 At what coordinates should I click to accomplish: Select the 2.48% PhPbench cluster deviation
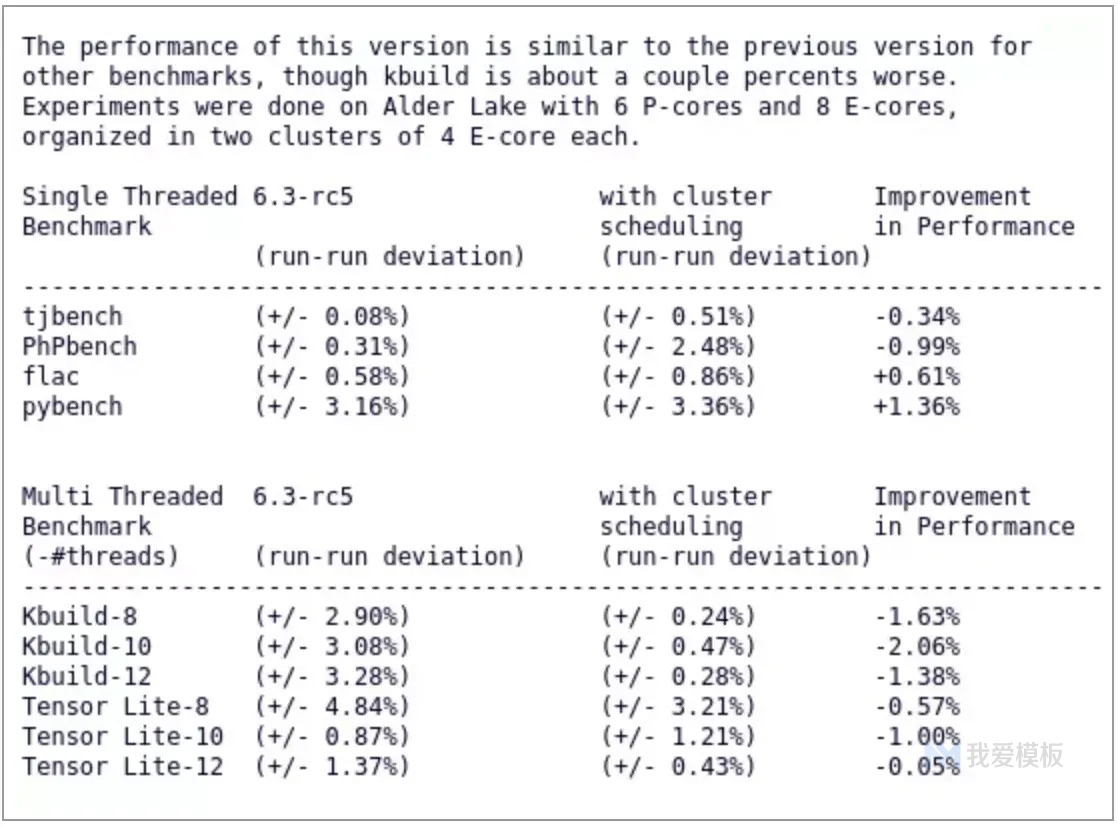[x=707, y=347]
